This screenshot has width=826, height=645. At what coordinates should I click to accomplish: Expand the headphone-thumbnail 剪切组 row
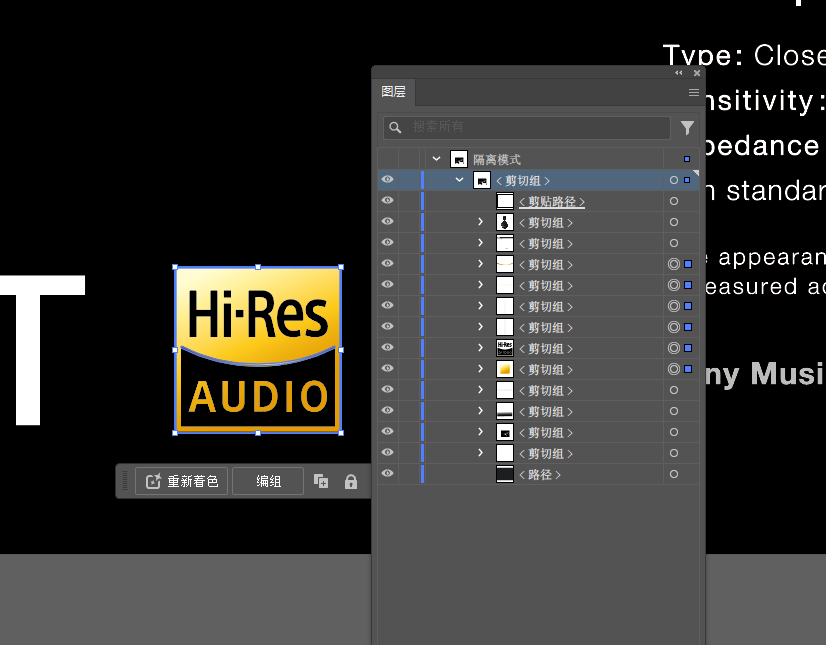pyautogui.click(x=480, y=222)
